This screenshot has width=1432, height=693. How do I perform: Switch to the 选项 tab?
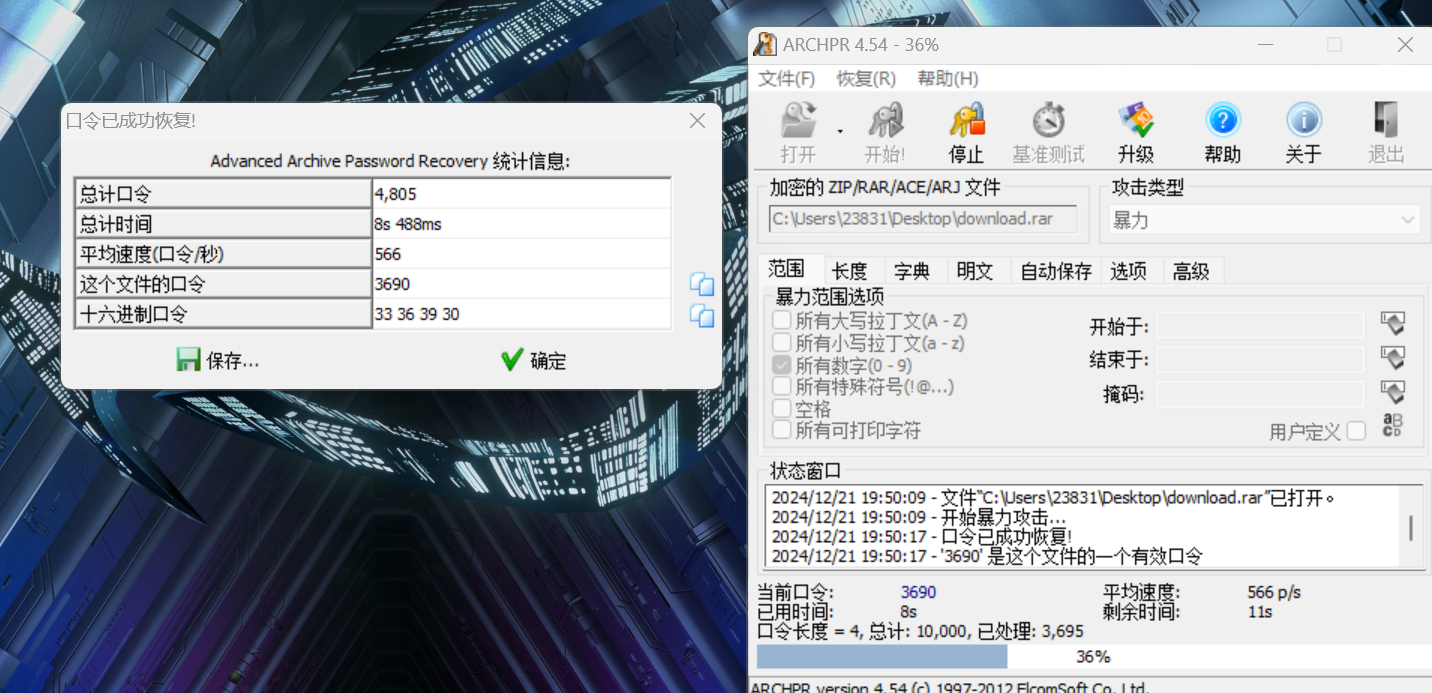(x=1129, y=271)
